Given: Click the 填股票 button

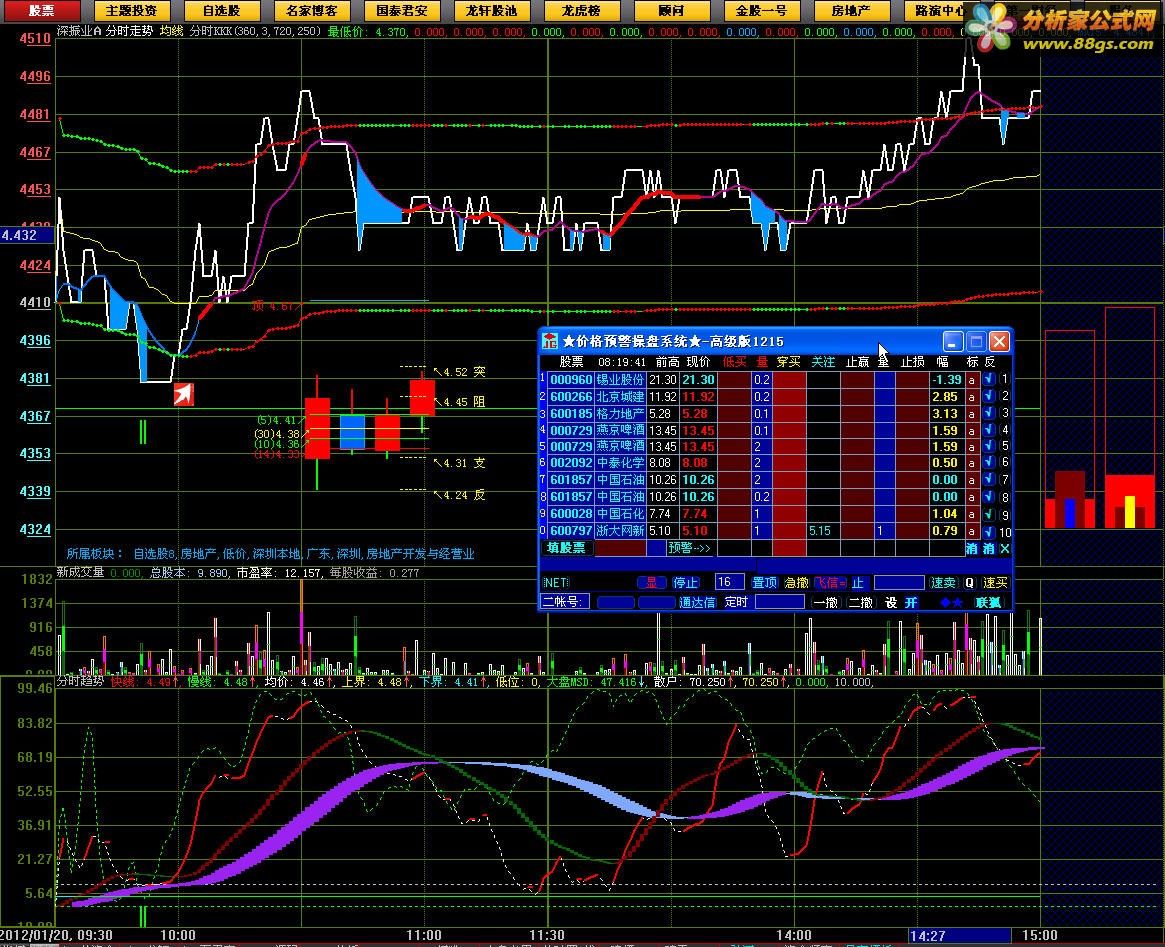Looking at the screenshot, I should (566, 548).
